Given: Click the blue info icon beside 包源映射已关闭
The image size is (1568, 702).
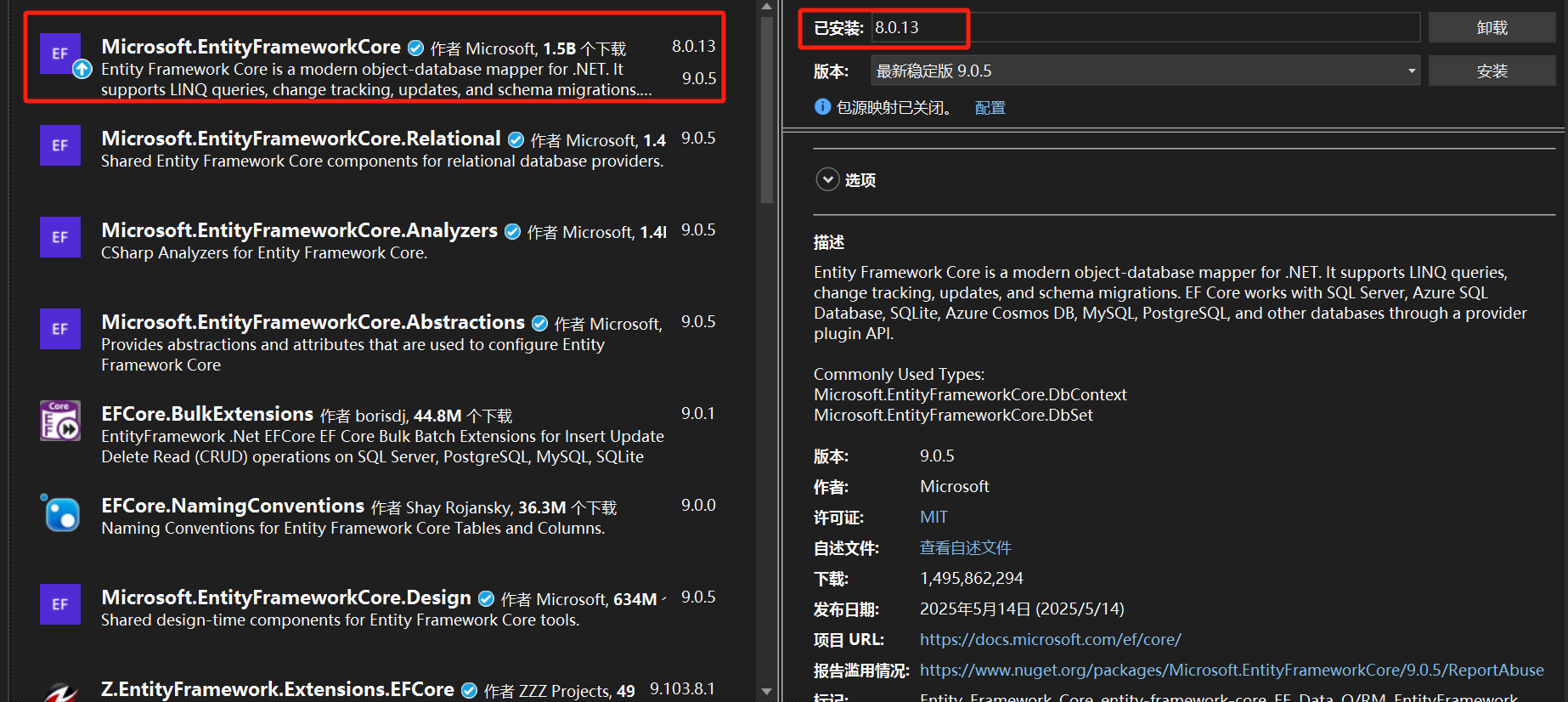Looking at the screenshot, I should click(822, 106).
